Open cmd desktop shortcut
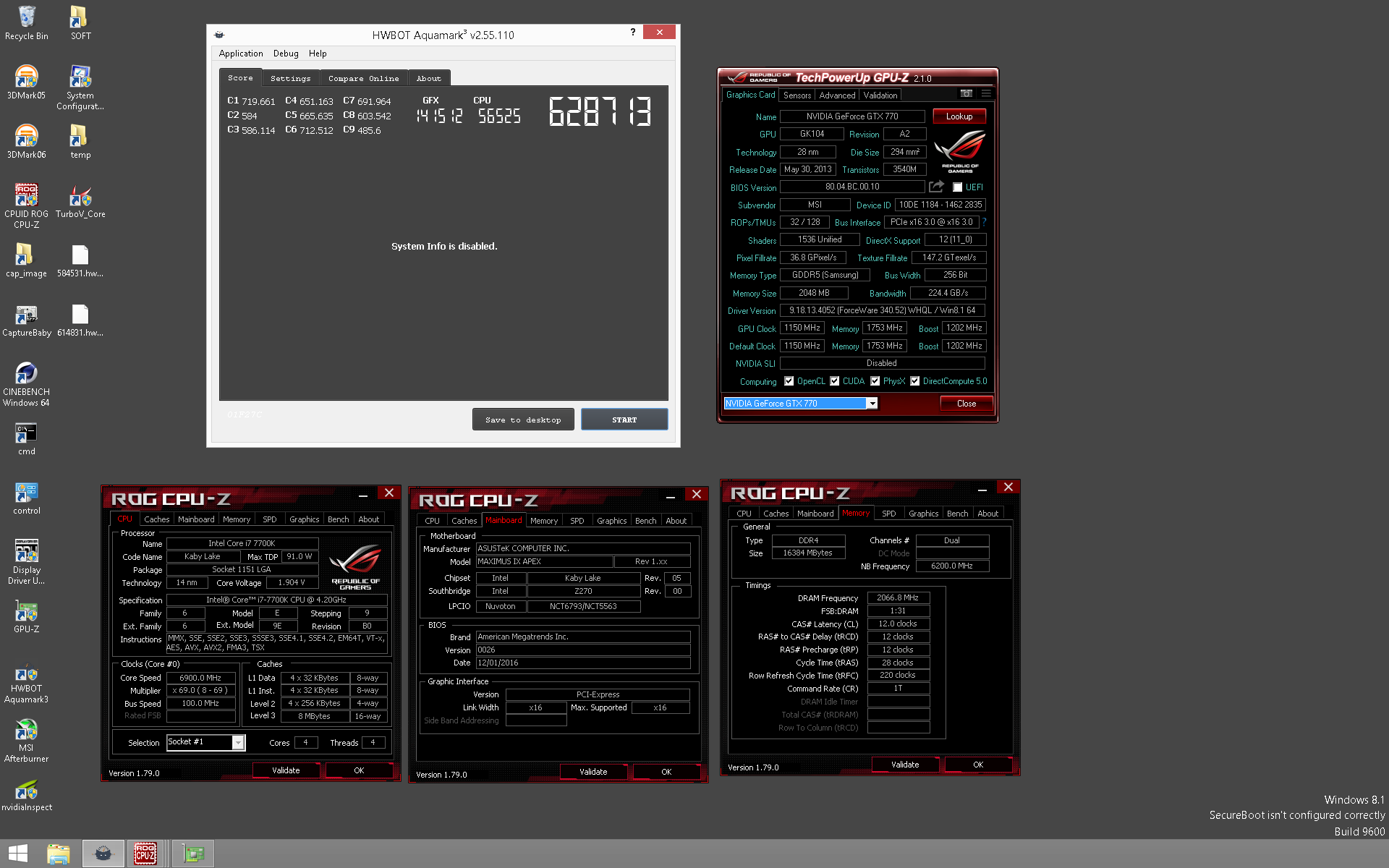1389x868 pixels. (27, 438)
